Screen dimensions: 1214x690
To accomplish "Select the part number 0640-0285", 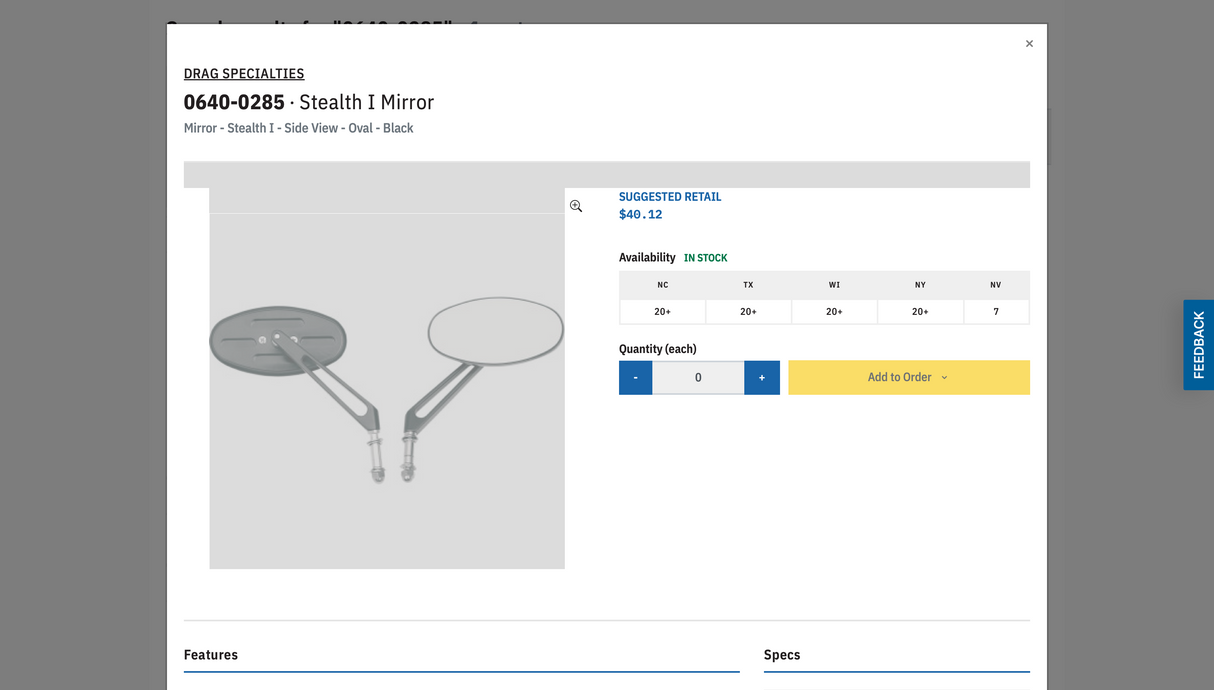I will [x=234, y=102].
